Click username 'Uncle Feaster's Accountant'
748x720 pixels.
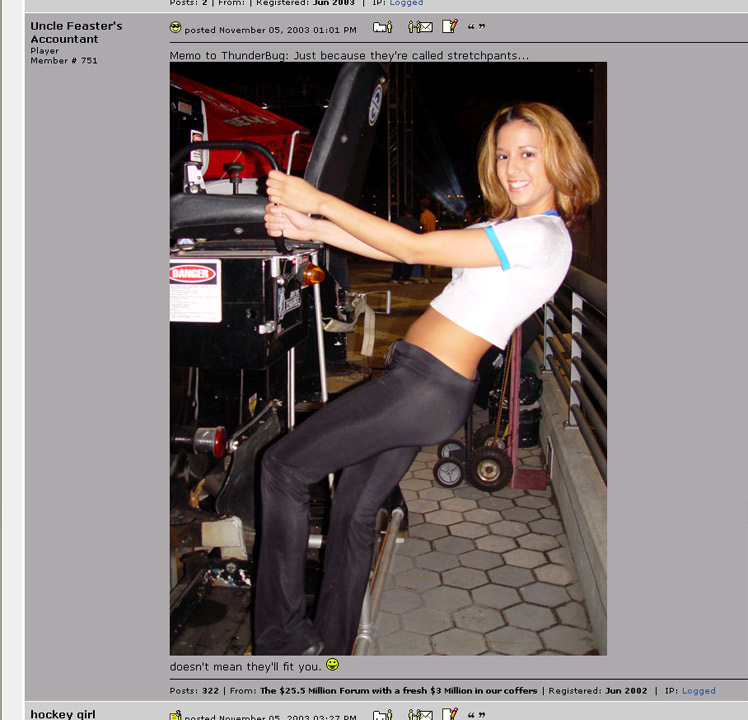[x=76, y=32]
